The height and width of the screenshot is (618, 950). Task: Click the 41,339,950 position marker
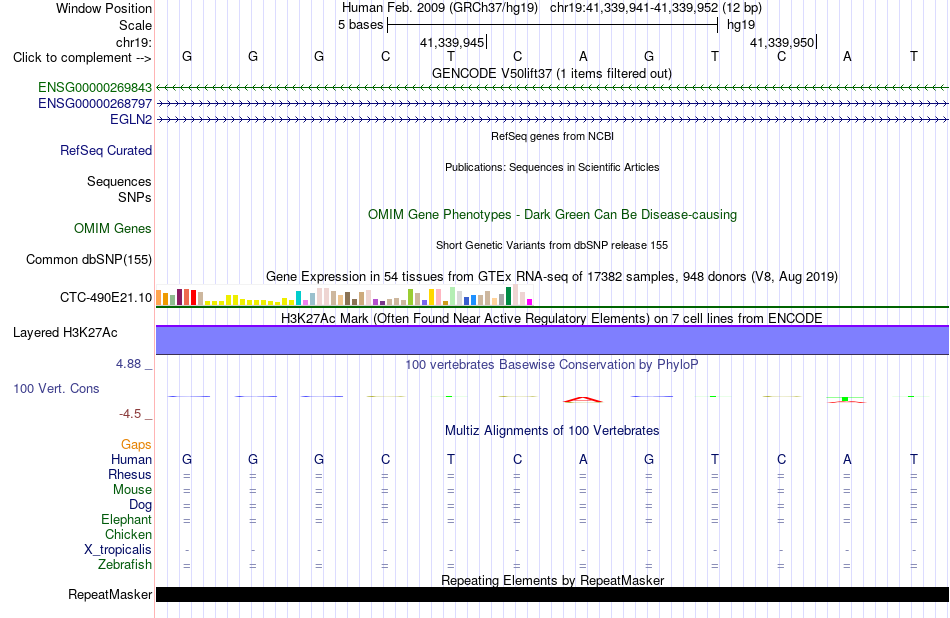(782, 42)
